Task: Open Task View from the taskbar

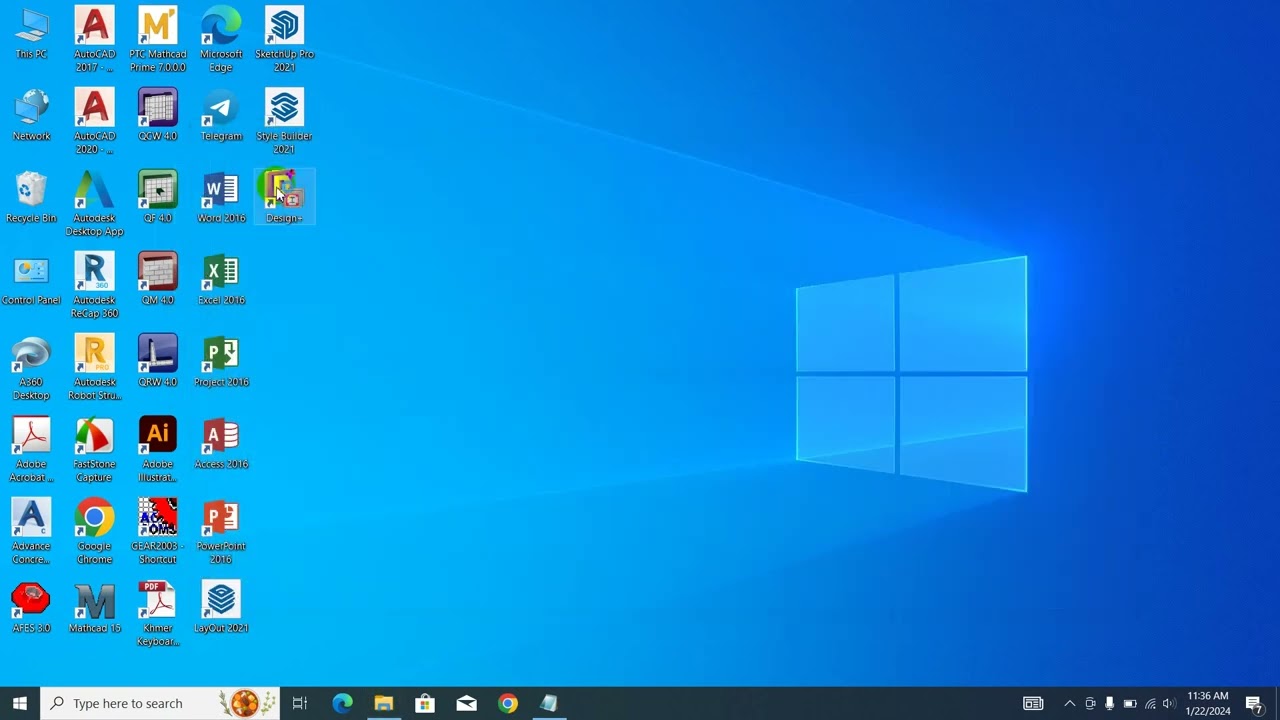Action: [299, 704]
